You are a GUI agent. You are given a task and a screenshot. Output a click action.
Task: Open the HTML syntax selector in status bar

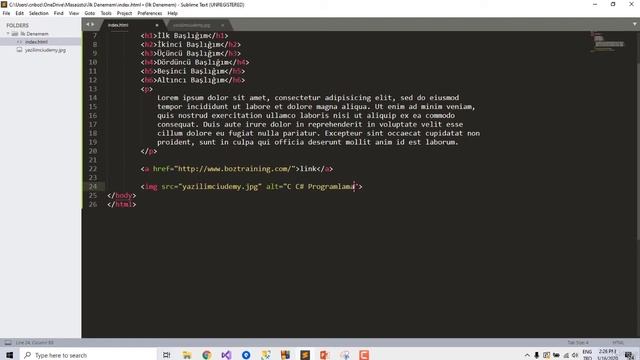click(x=618, y=343)
